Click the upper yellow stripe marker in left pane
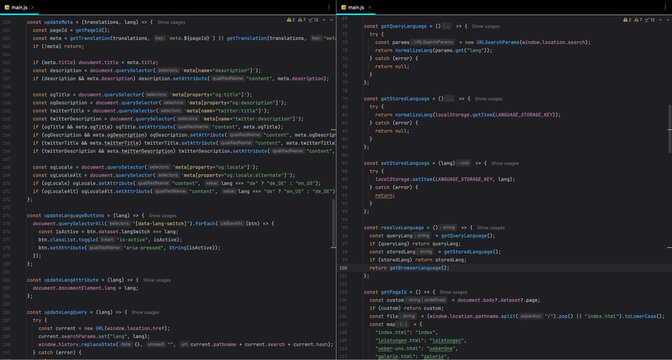The height and width of the screenshot is (360, 672). coord(333,129)
